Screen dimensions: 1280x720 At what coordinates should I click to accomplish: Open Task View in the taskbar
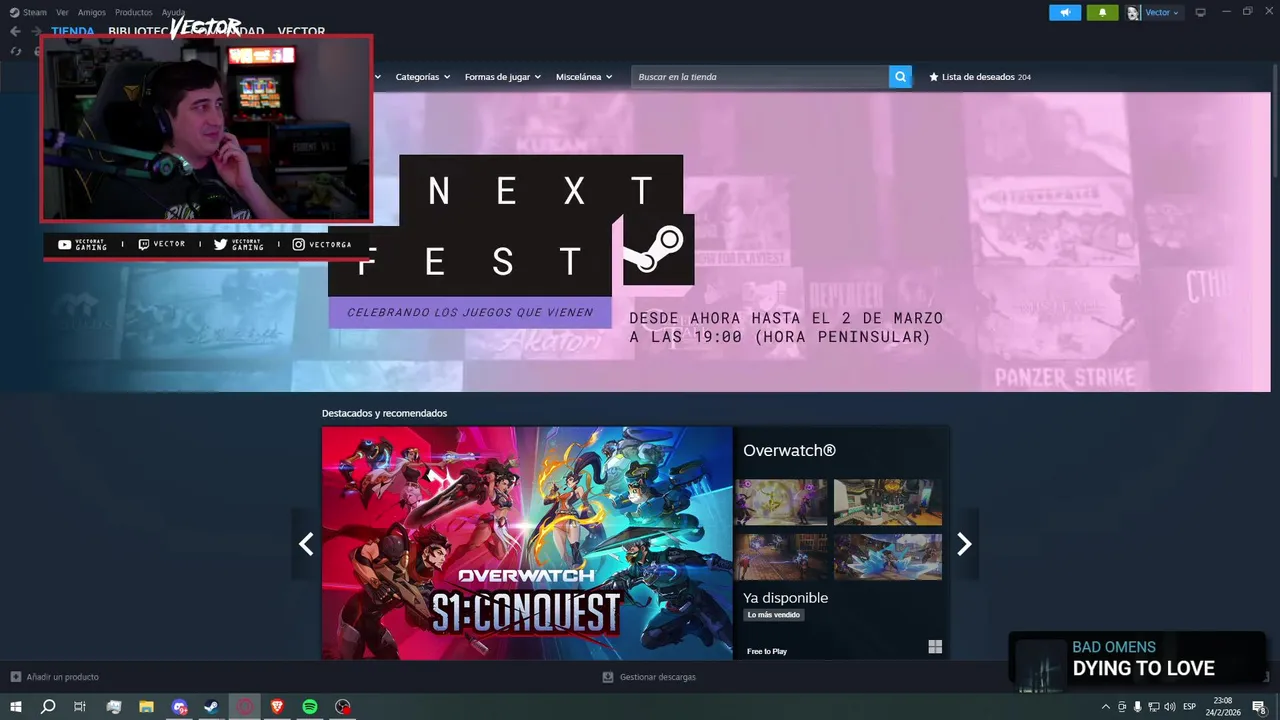(x=80, y=707)
